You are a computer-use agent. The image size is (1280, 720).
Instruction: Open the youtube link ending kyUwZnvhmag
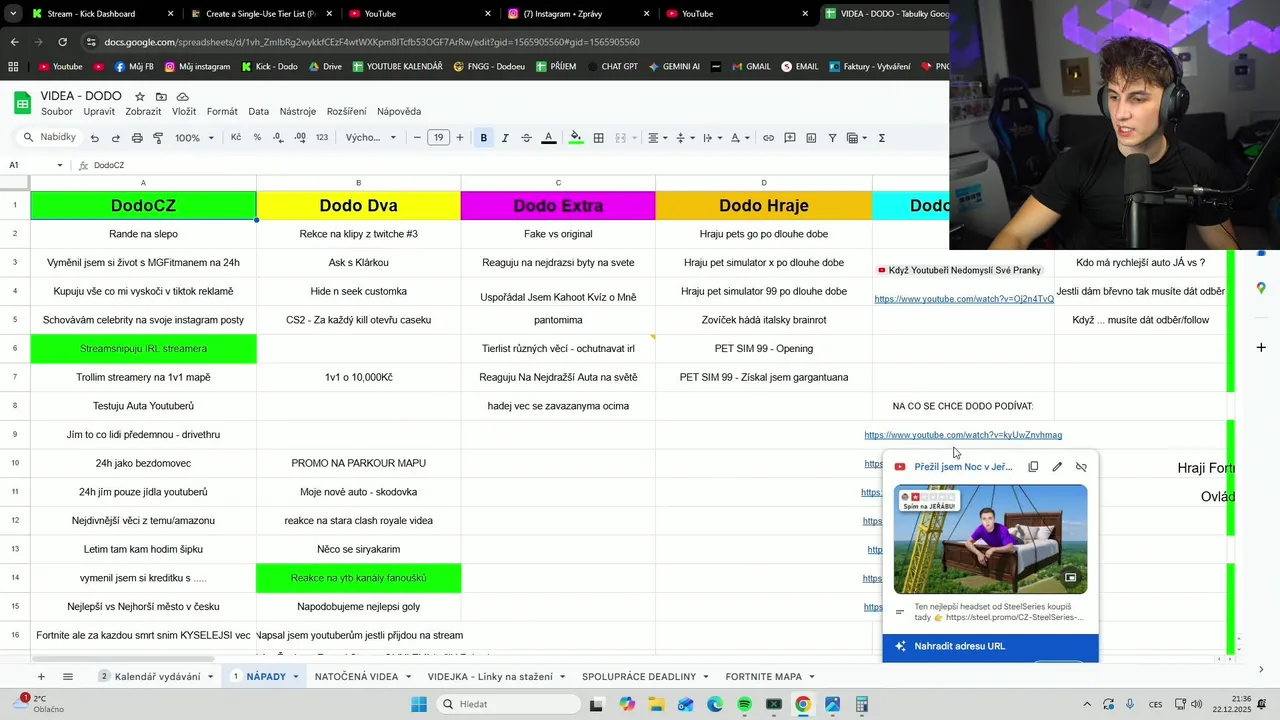click(x=963, y=435)
